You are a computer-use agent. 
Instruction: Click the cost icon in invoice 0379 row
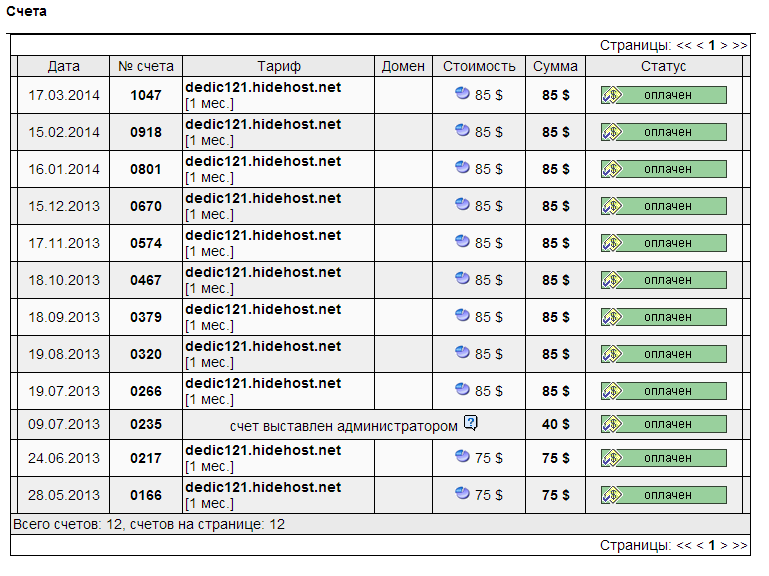462,315
